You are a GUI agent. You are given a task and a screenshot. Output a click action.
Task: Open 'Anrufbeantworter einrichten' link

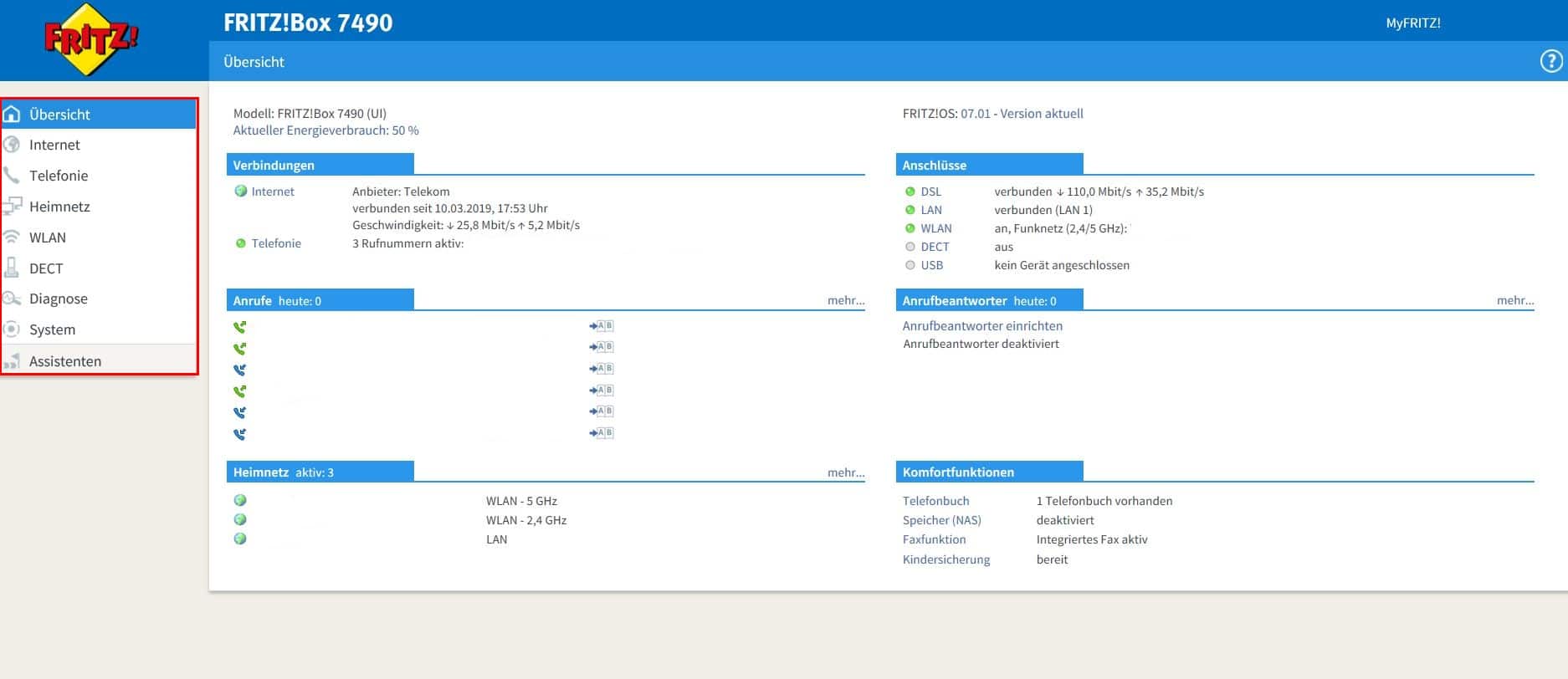[982, 326]
